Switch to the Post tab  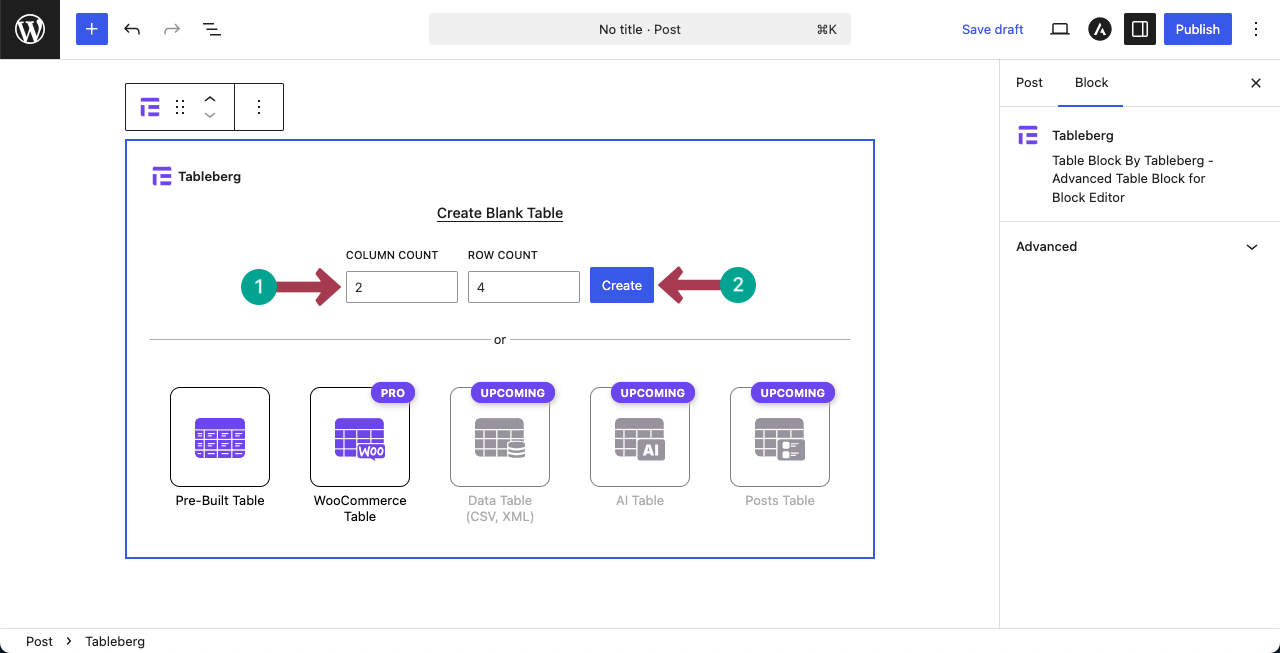[1029, 83]
